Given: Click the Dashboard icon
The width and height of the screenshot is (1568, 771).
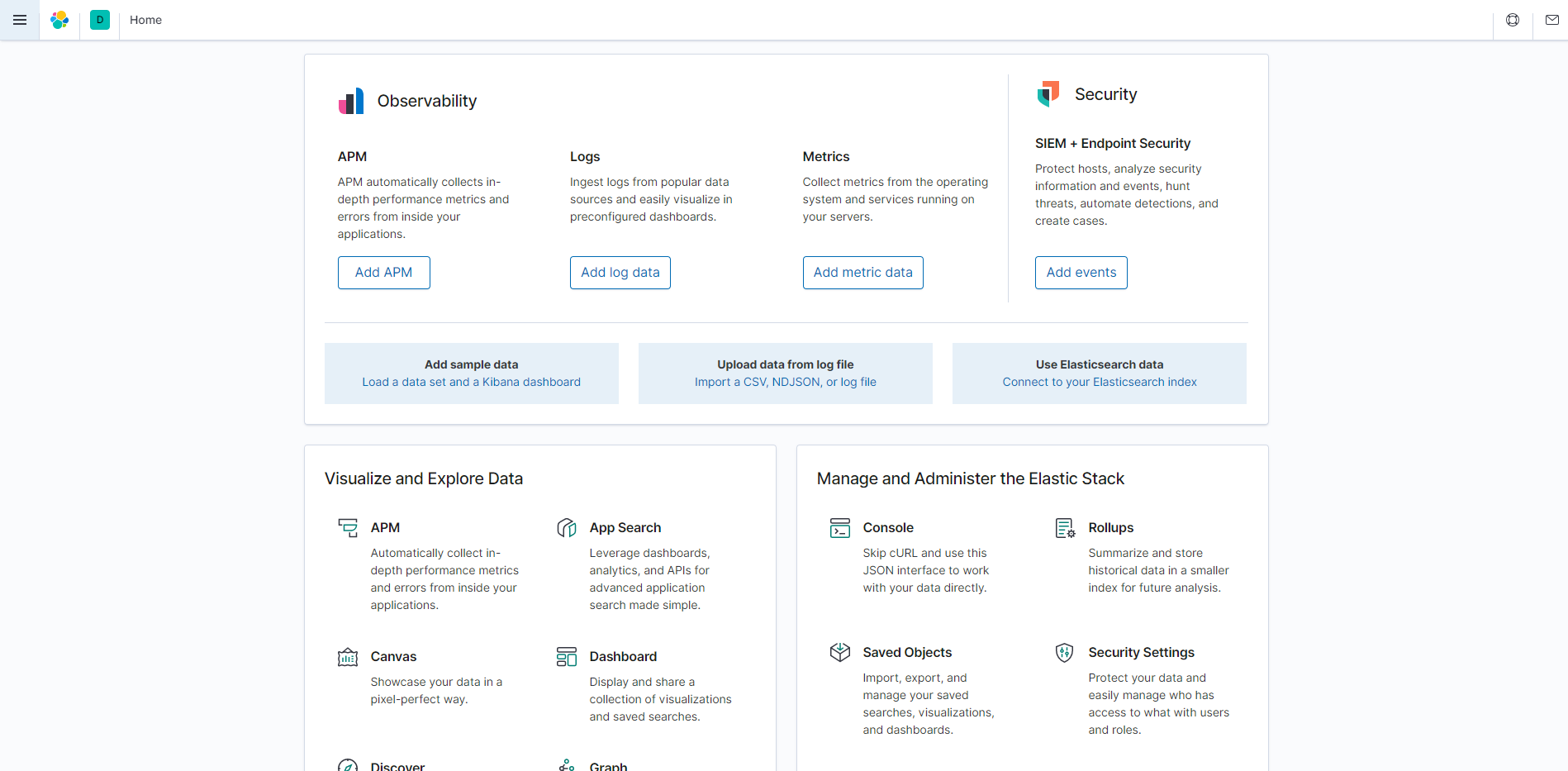Looking at the screenshot, I should click(x=567, y=657).
